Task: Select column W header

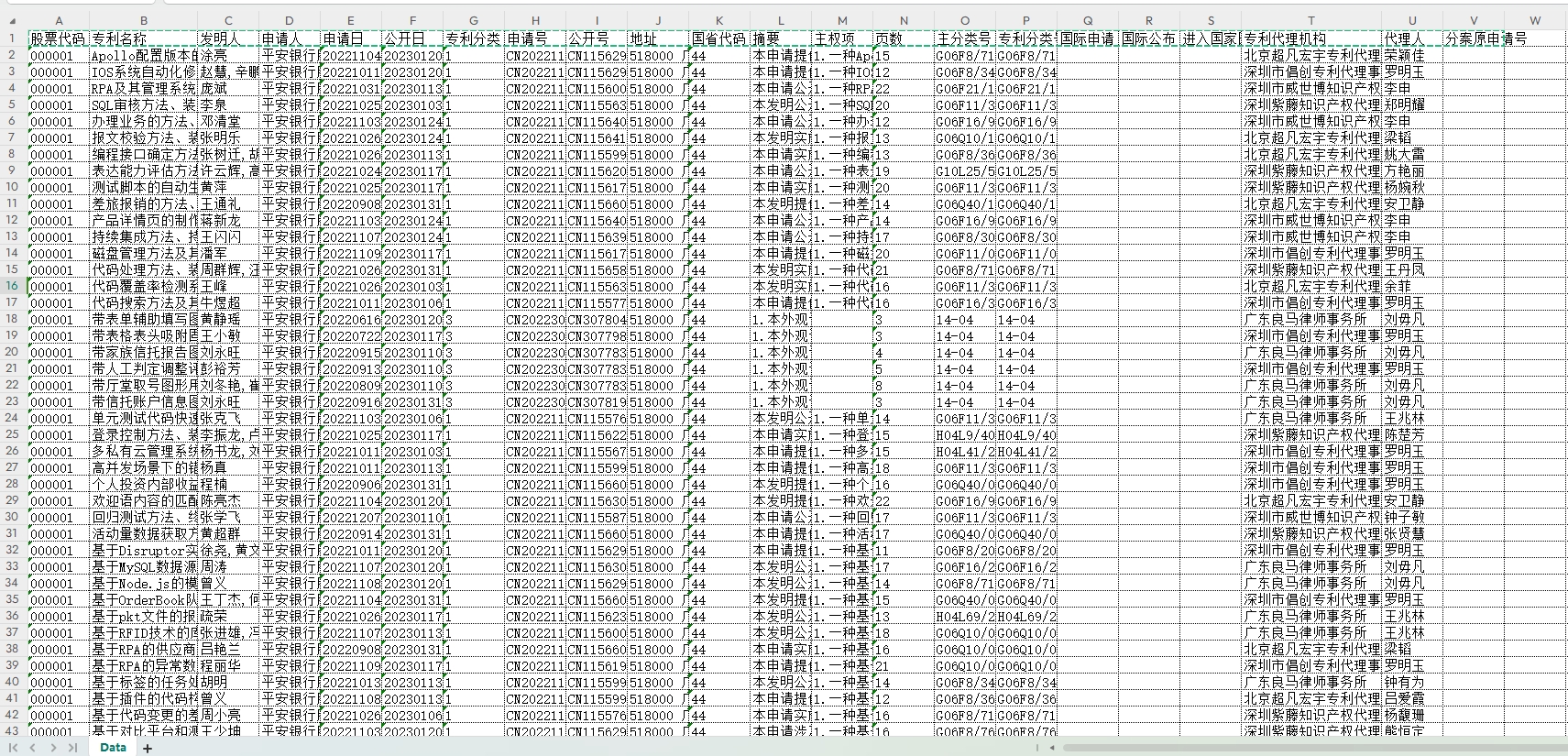Action: [1535, 21]
